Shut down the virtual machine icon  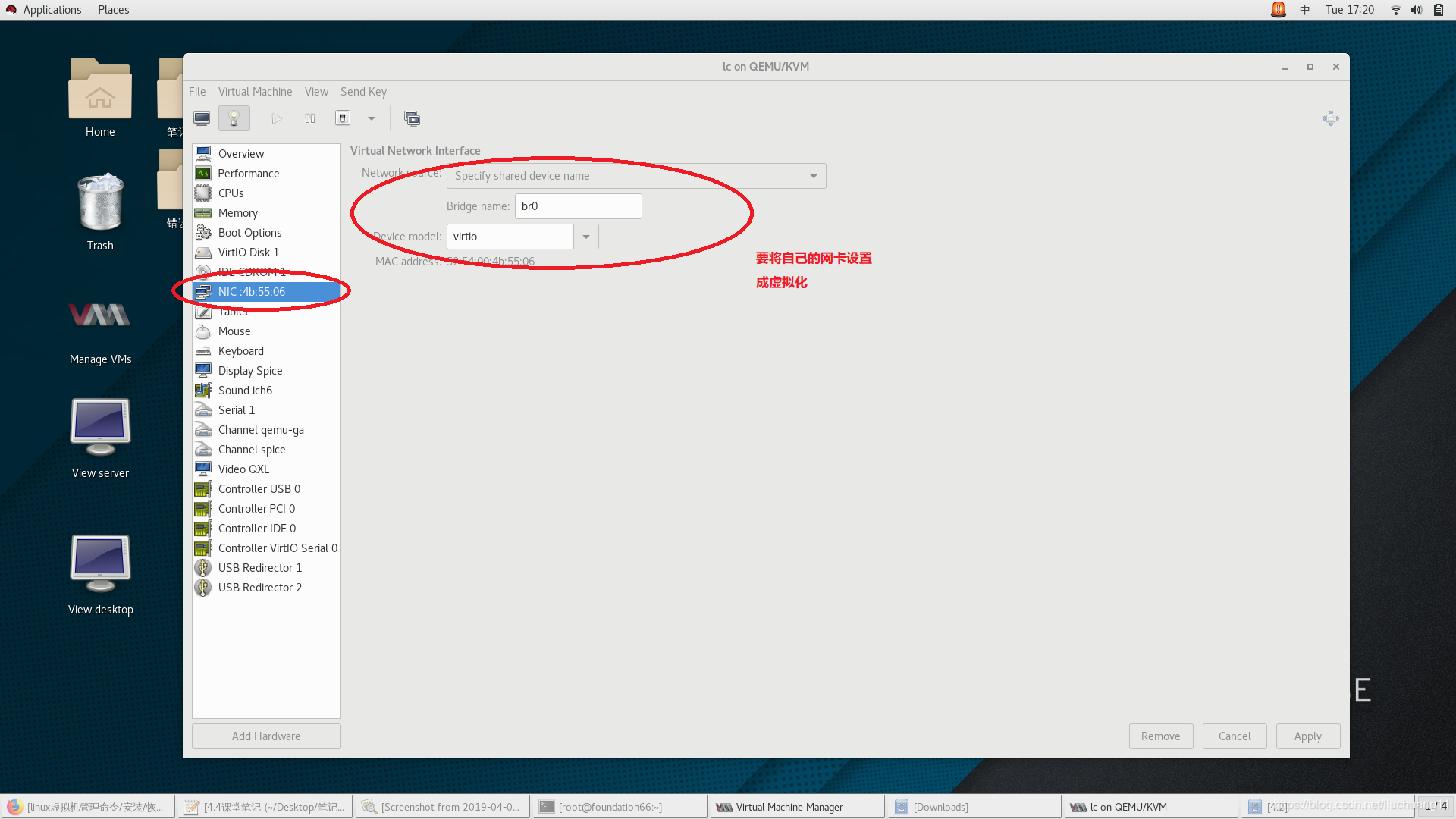[343, 118]
